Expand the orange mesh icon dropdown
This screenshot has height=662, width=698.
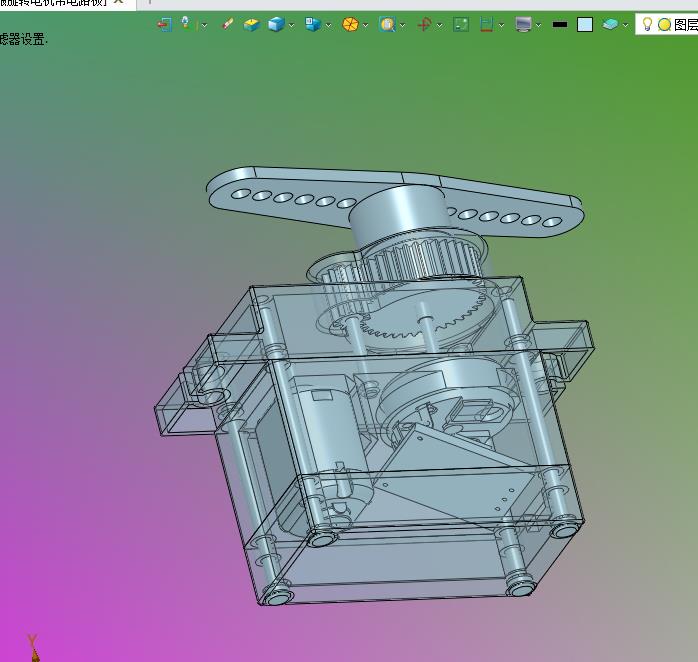[365, 25]
